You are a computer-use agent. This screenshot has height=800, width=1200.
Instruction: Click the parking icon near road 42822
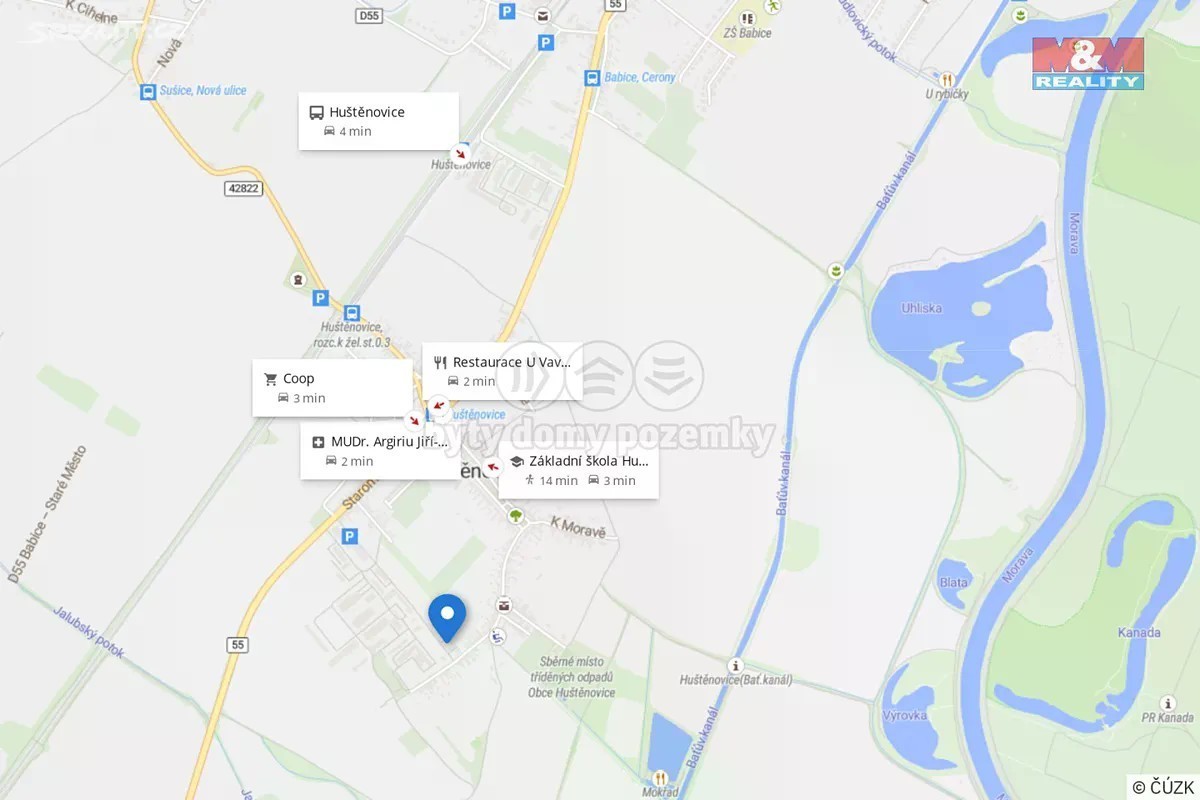320,297
